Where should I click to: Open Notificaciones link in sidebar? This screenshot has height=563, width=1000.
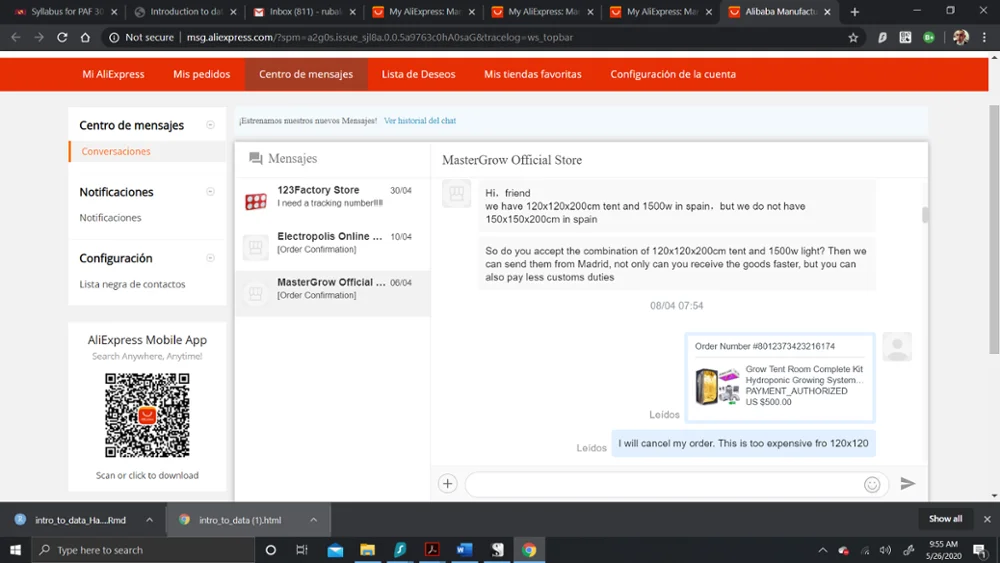coord(110,217)
